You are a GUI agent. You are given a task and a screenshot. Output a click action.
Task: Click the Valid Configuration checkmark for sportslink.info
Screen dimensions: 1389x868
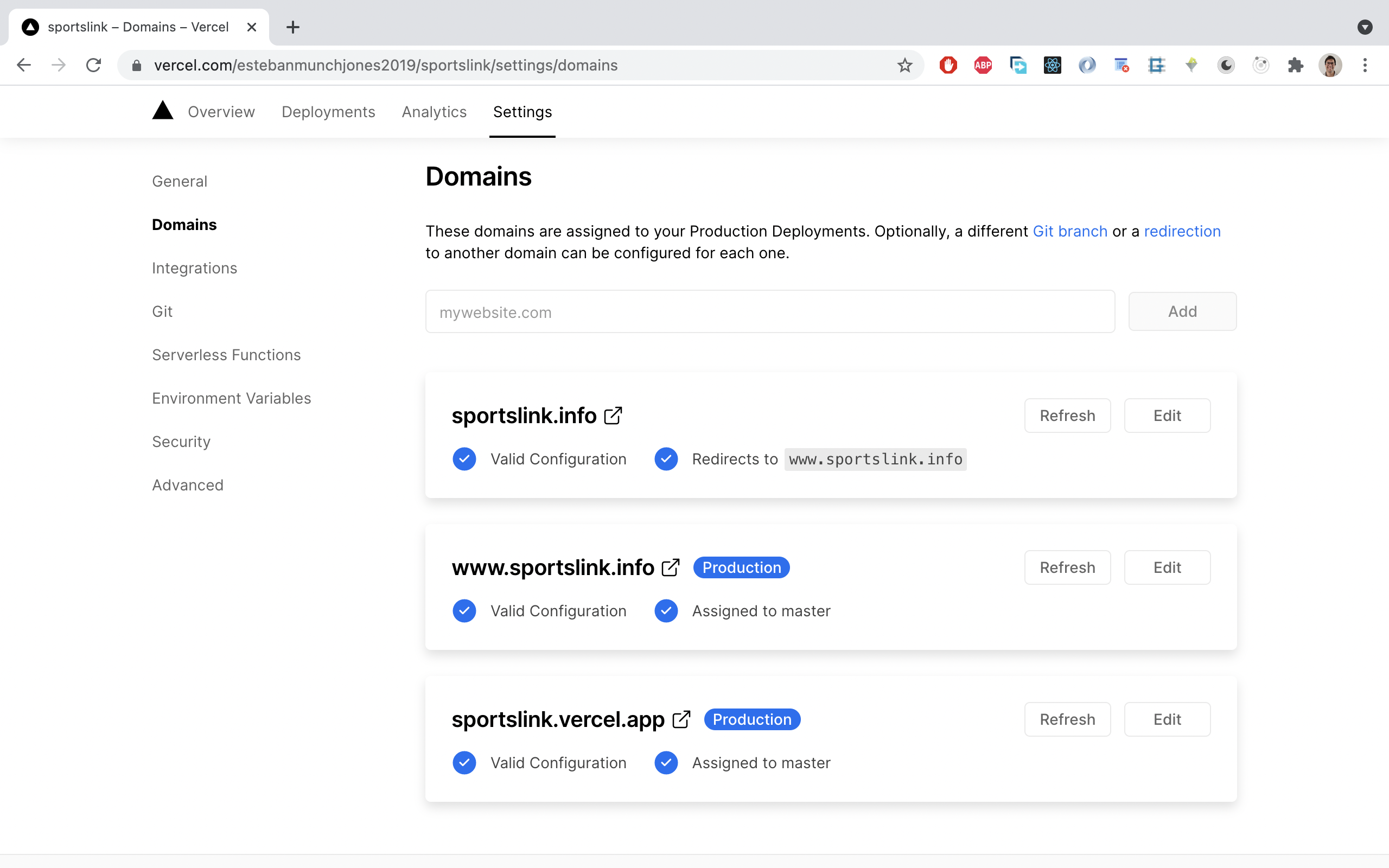pos(464,459)
